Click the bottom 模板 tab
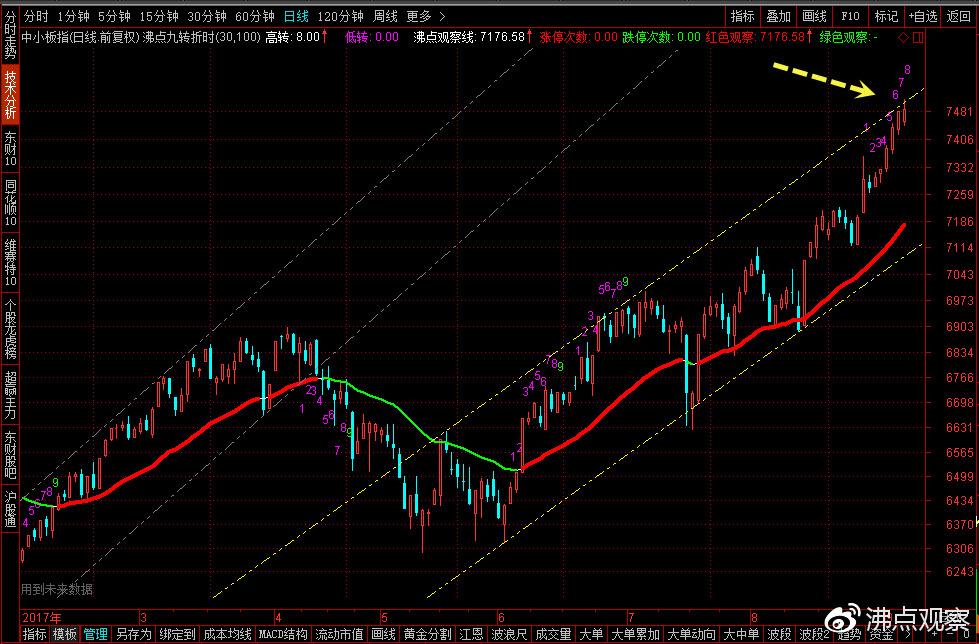 (64, 634)
